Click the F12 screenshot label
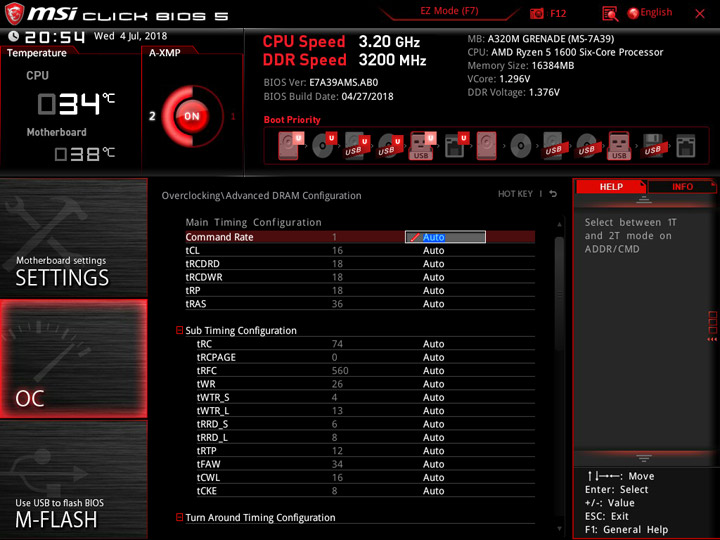Image resolution: width=720 pixels, height=540 pixels. coord(558,13)
